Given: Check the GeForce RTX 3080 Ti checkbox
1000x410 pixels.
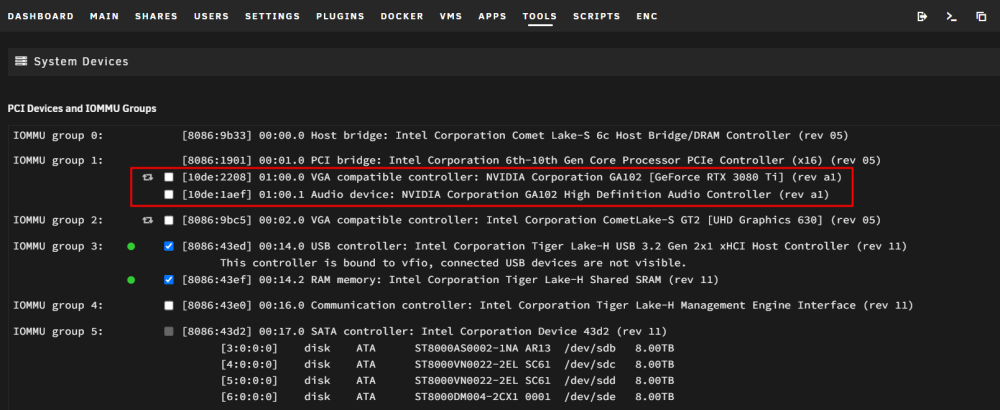Looking at the screenshot, I should click(168, 177).
